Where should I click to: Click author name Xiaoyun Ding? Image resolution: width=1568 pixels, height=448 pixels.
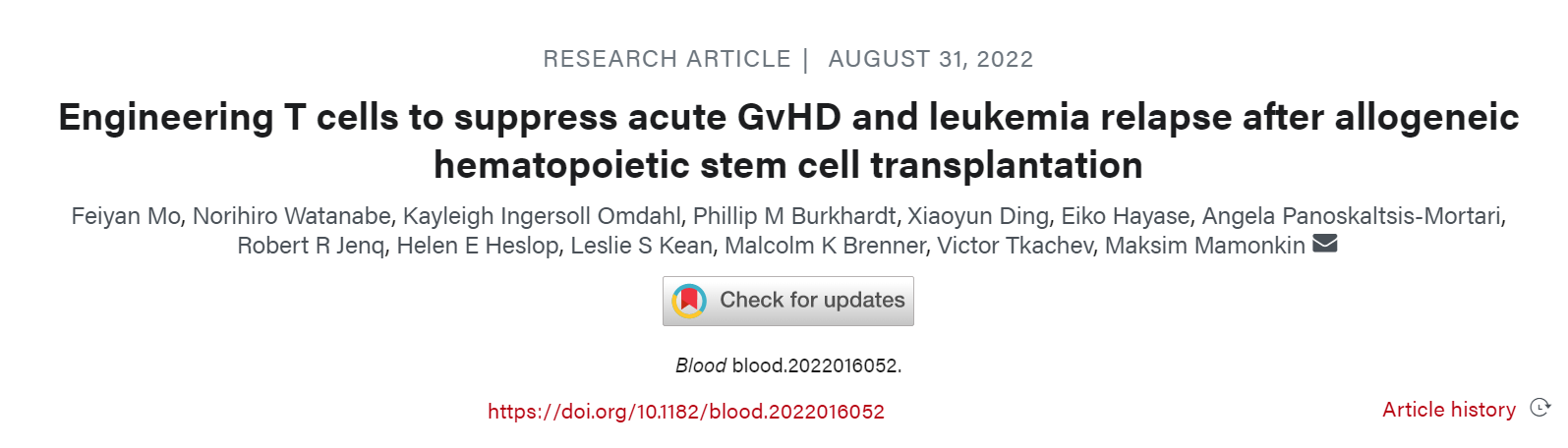click(977, 216)
